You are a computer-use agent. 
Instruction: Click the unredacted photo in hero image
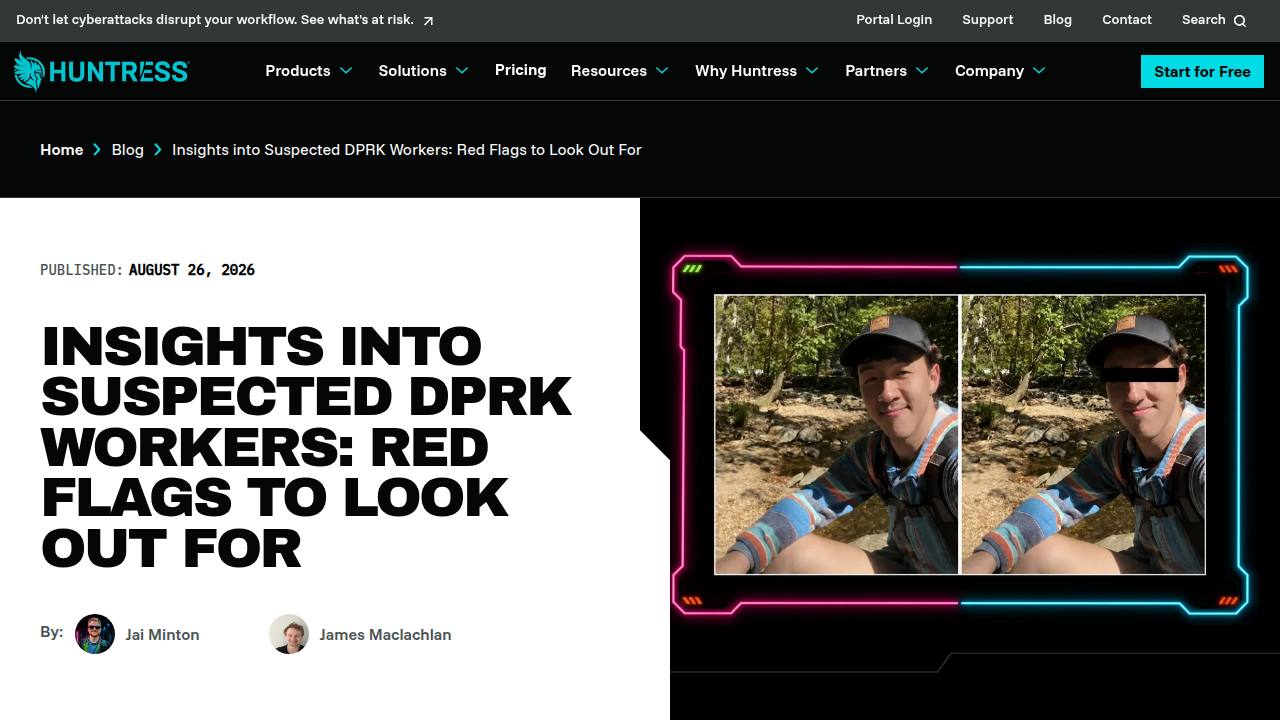(836, 435)
